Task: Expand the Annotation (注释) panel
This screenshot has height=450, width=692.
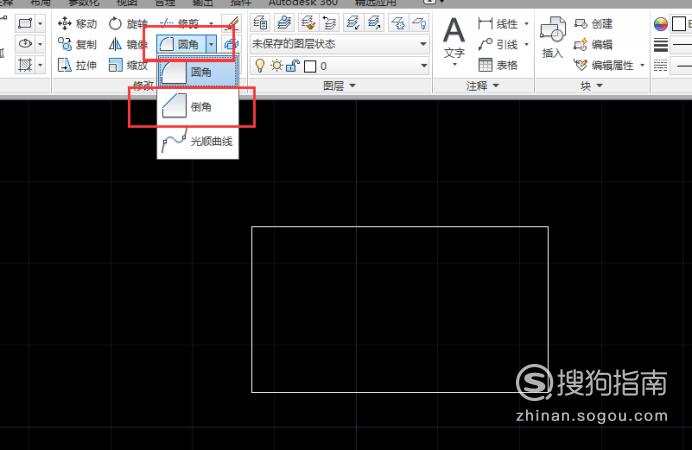Action: tap(482, 86)
